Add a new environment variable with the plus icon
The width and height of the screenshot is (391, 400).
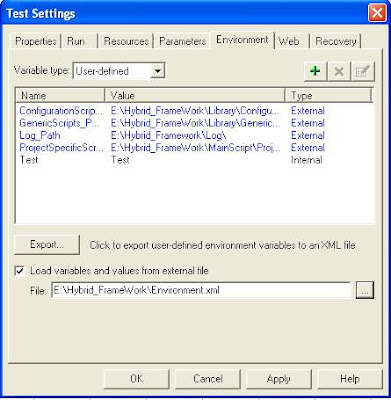(315, 71)
